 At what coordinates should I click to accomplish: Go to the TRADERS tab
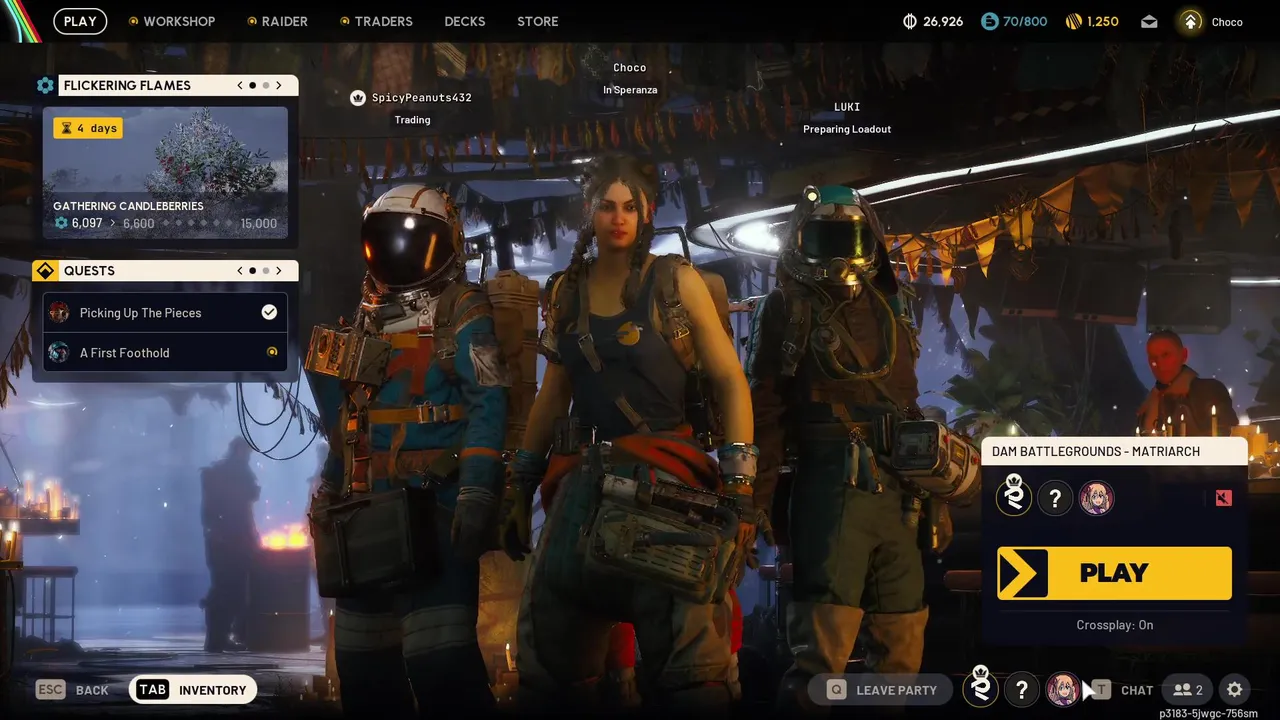coord(376,21)
